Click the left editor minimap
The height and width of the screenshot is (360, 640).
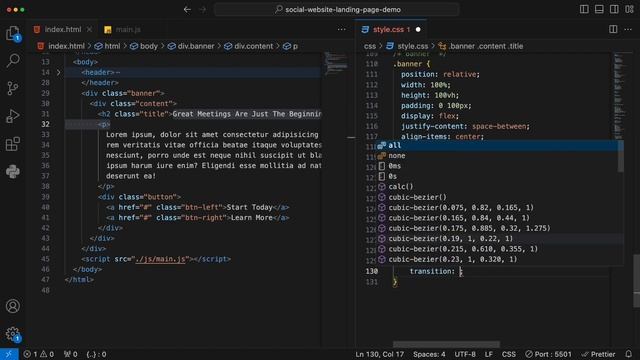click(336, 64)
